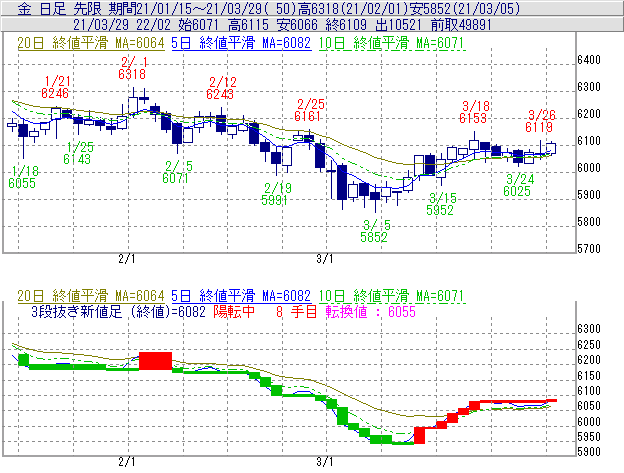
Task: Click the 陽転中 status text
Action: point(234,311)
